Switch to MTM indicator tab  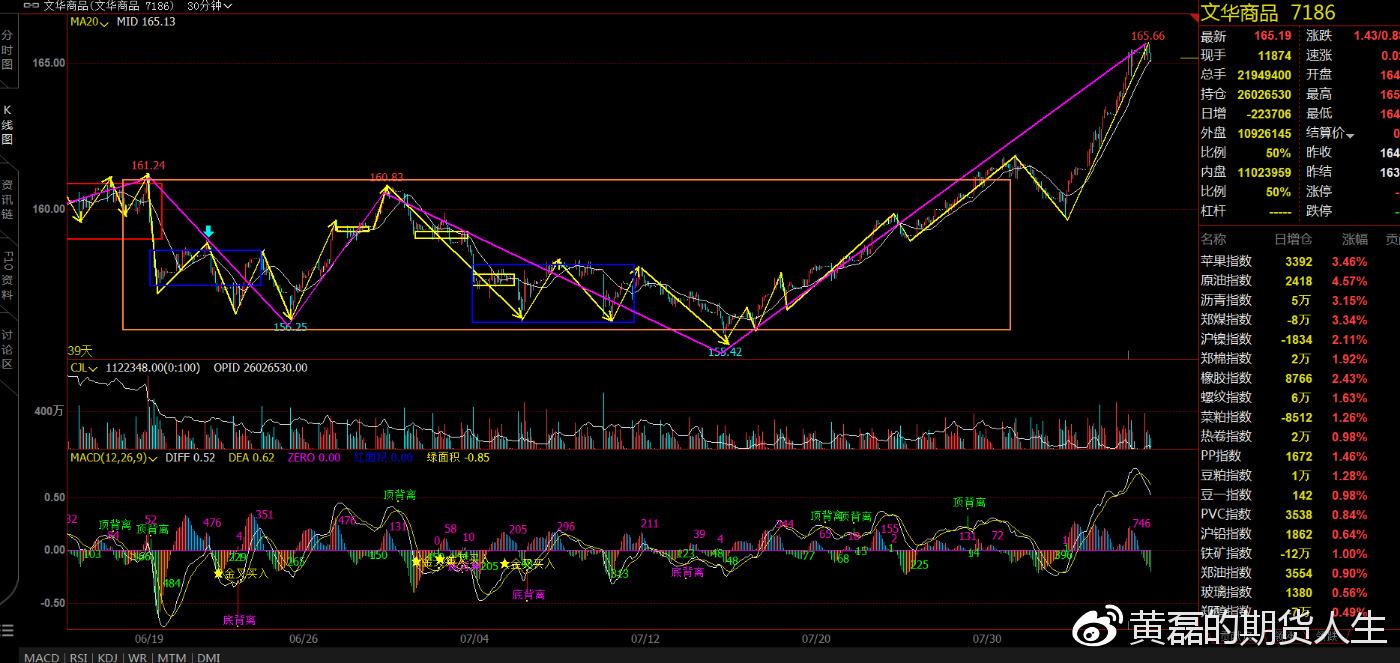pyautogui.click(x=171, y=657)
